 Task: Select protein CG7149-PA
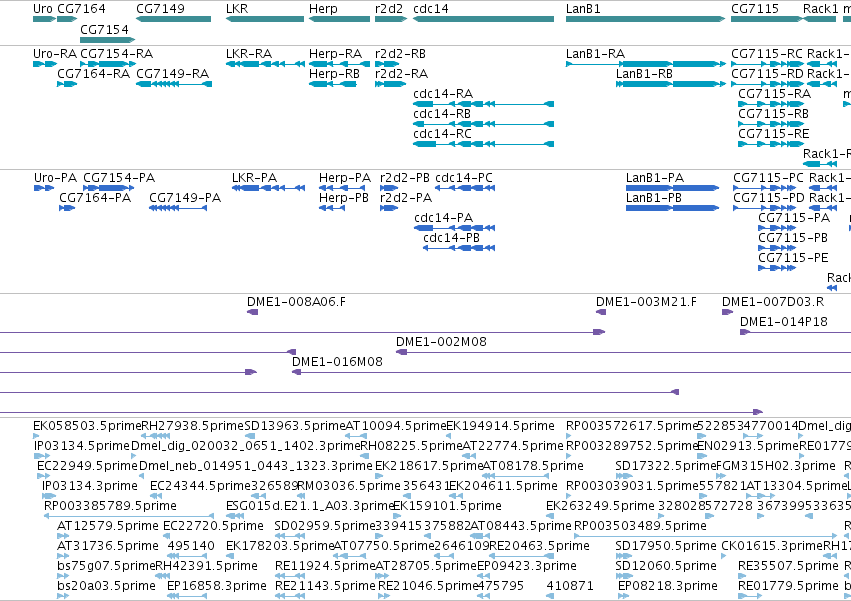click(178, 208)
